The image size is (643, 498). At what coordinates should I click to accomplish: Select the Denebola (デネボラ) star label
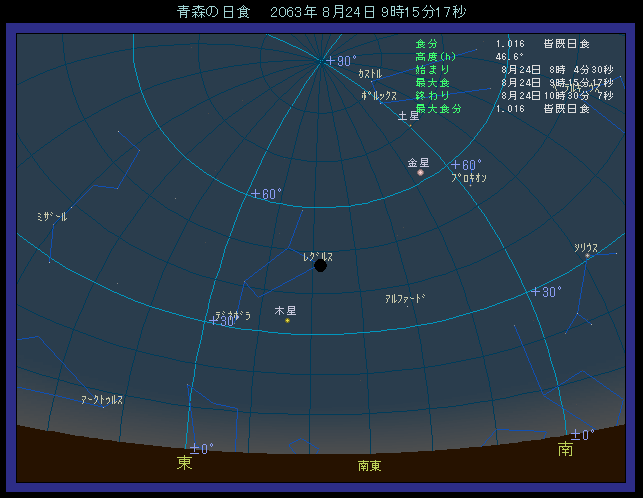click(232, 315)
